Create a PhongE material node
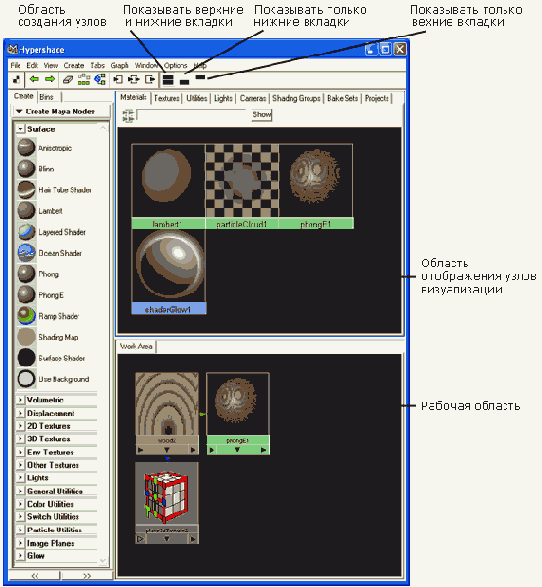This screenshot has width=542, height=587. (40, 295)
